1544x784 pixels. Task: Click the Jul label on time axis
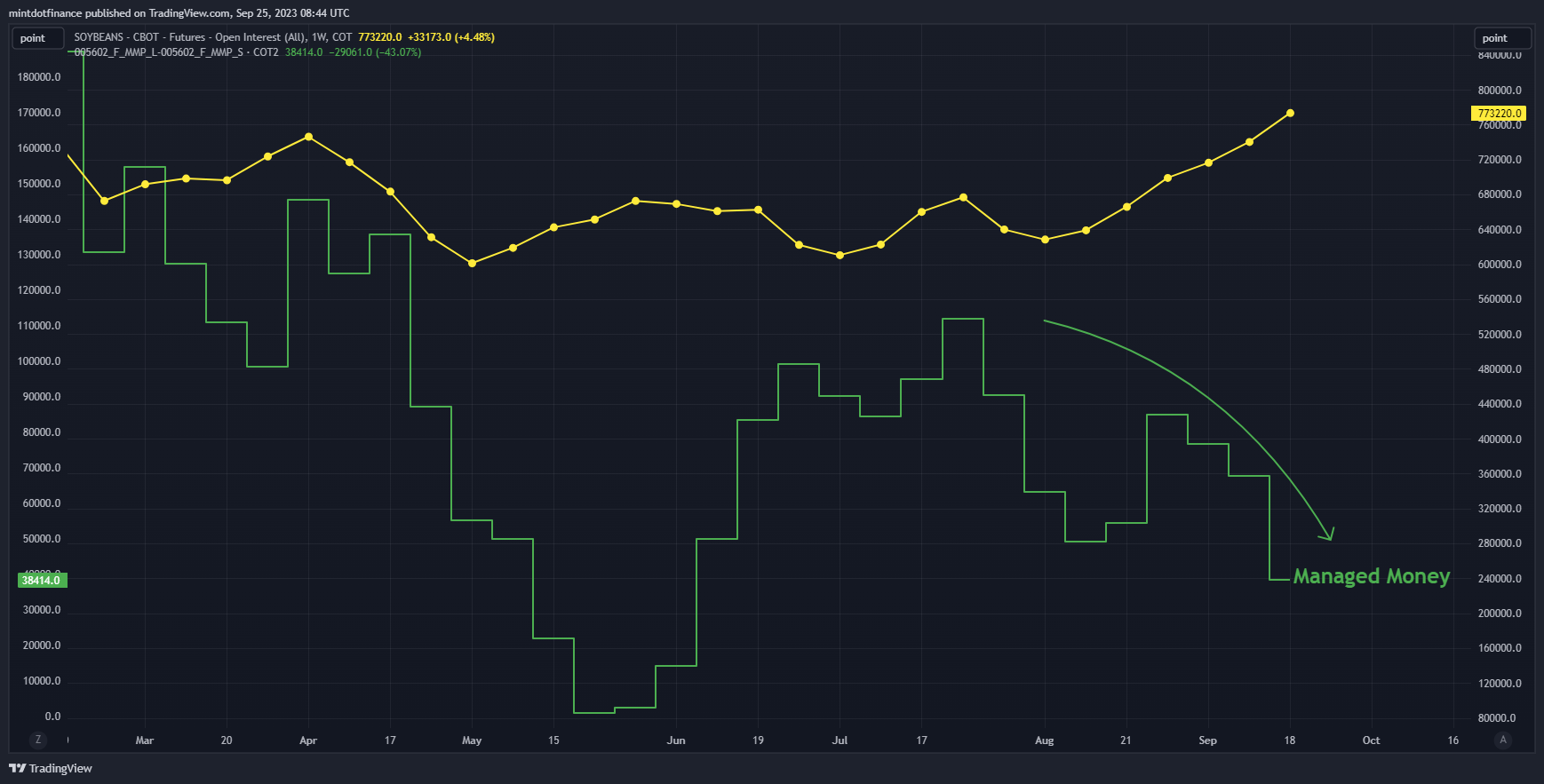coord(840,740)
